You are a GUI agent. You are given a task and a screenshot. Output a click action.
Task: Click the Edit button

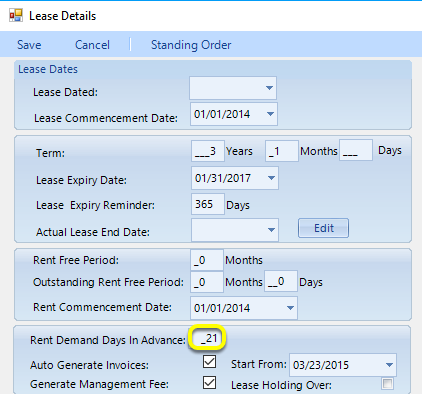(x=323, y=228)
